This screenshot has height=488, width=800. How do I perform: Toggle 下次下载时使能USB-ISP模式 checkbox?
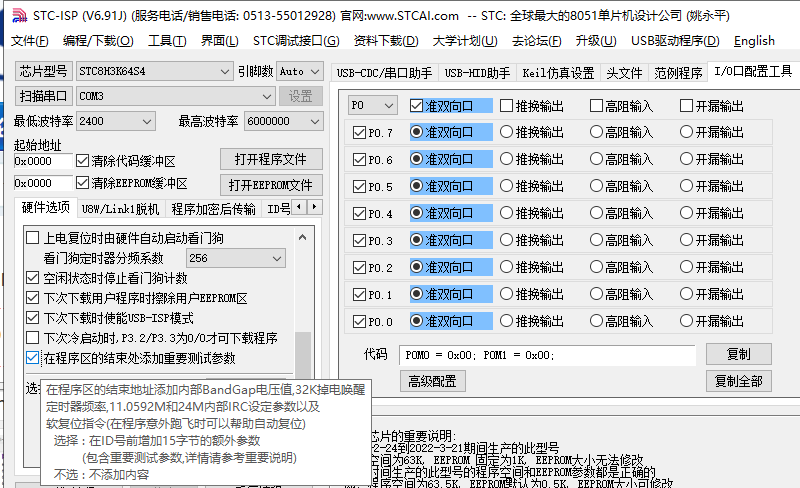pos(33,318)
